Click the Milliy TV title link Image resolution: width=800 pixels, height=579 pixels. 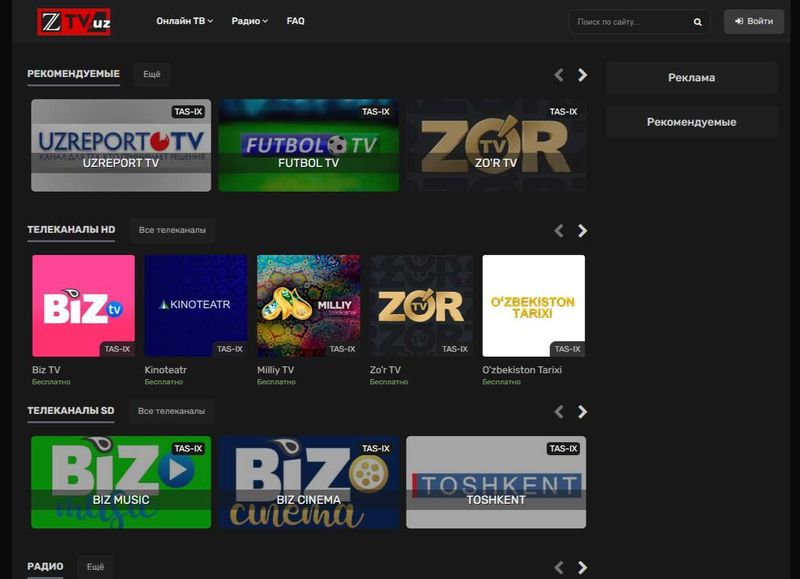(276, 370)
